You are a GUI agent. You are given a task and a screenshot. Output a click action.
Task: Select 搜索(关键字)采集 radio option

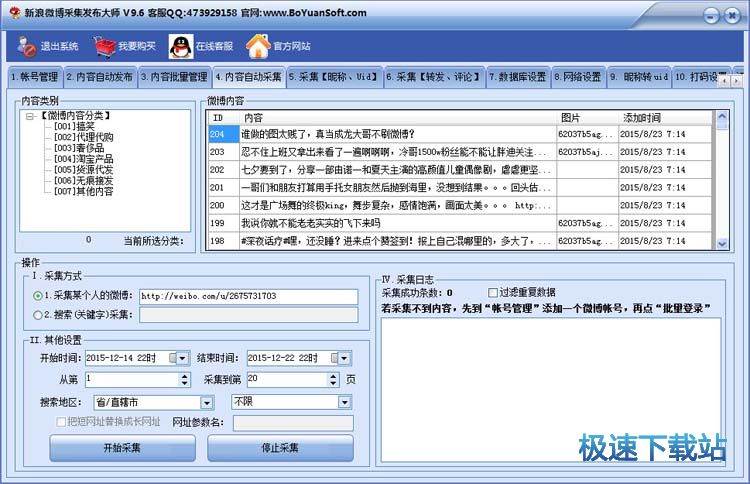(x=38, y=314)
